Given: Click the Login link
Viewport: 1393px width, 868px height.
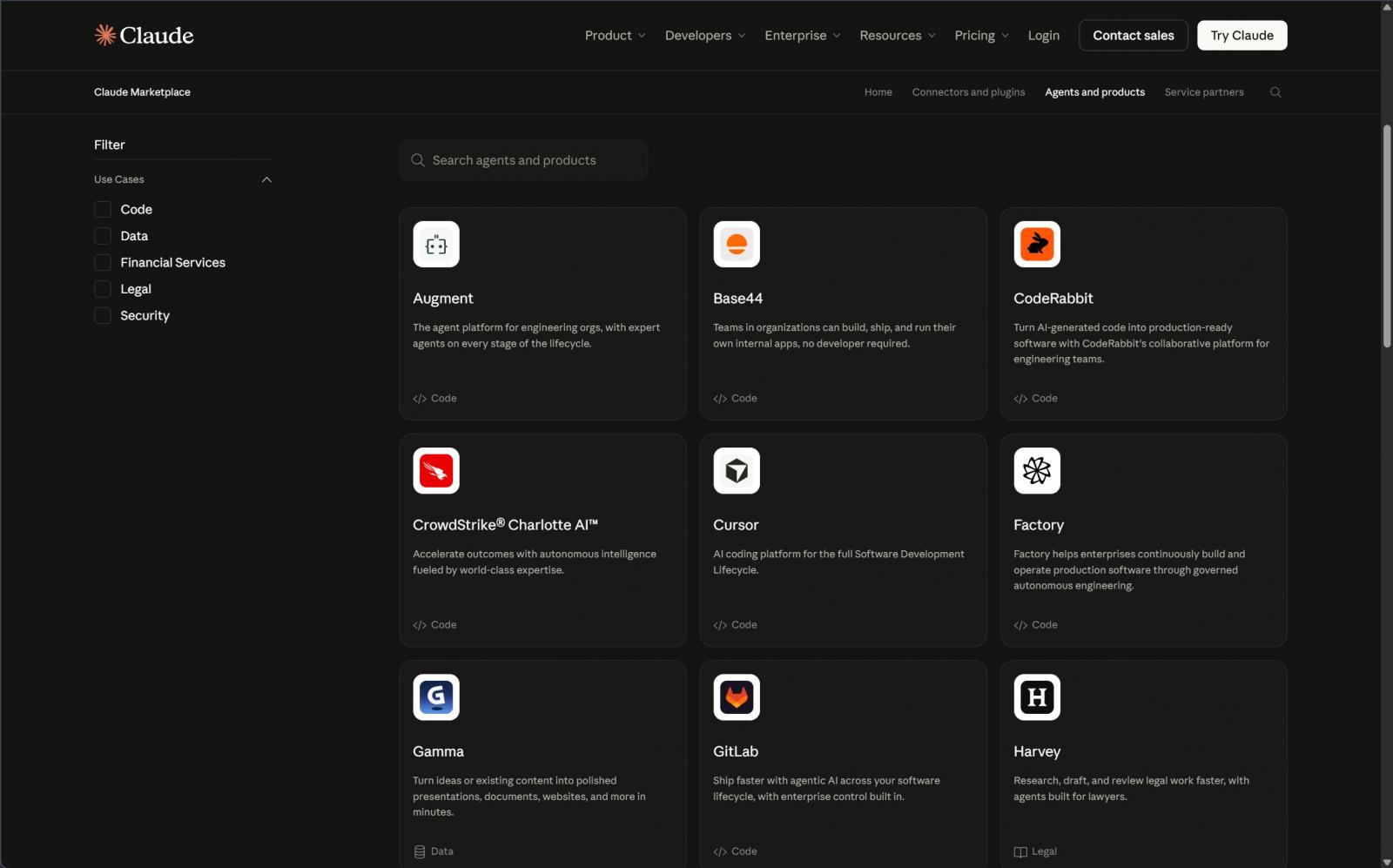Looking at the screenshot, I should click(x=1043, y=36).
